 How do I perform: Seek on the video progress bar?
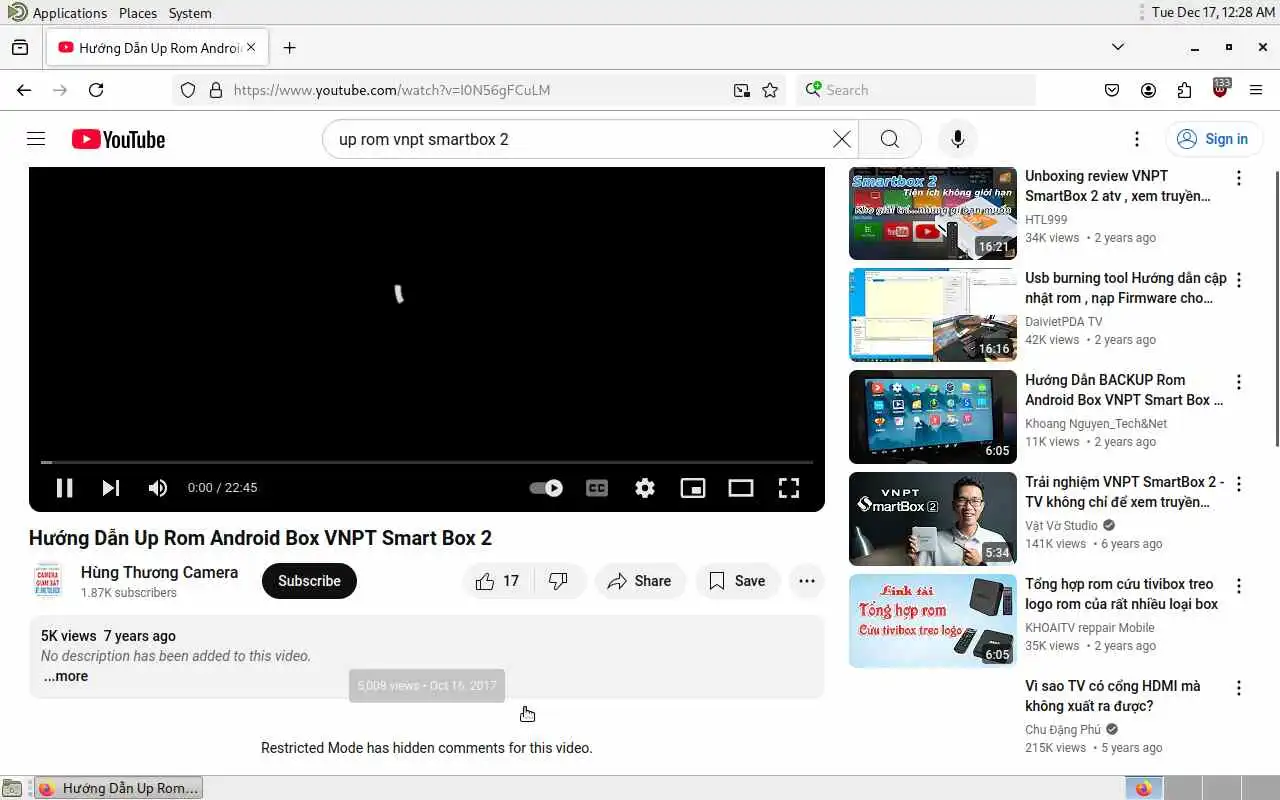(x=427, y=462)
